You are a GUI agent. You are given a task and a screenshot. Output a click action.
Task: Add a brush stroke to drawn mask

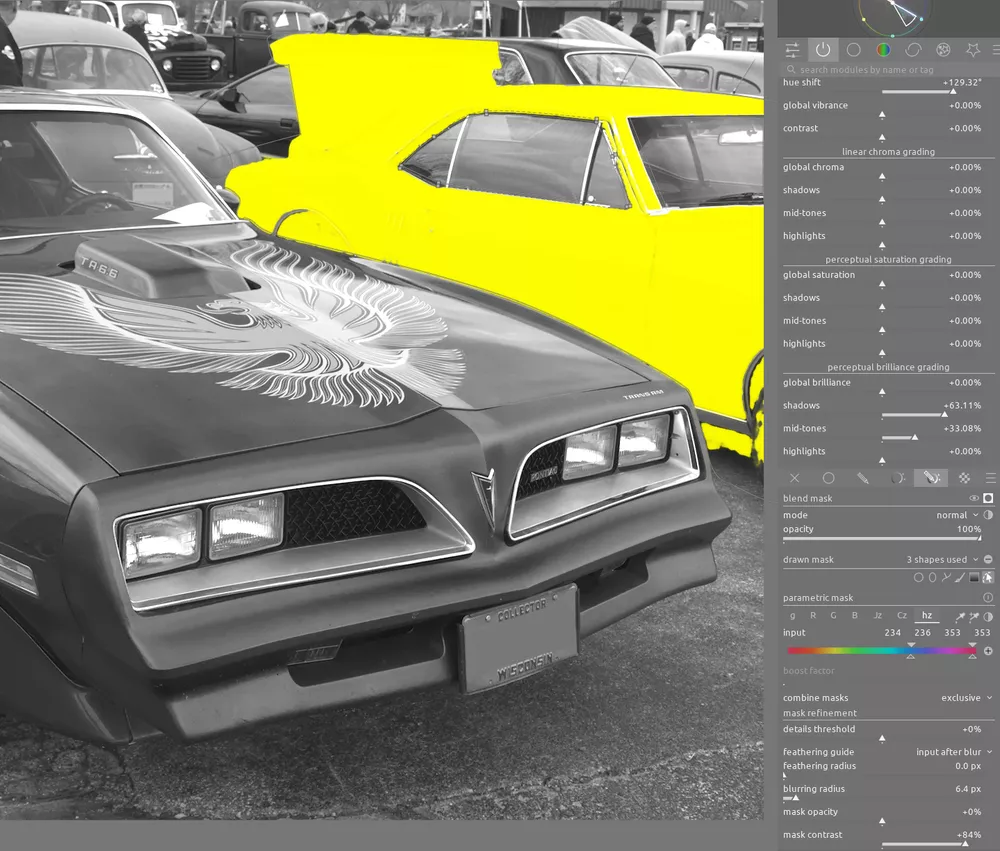pos(960,577)
